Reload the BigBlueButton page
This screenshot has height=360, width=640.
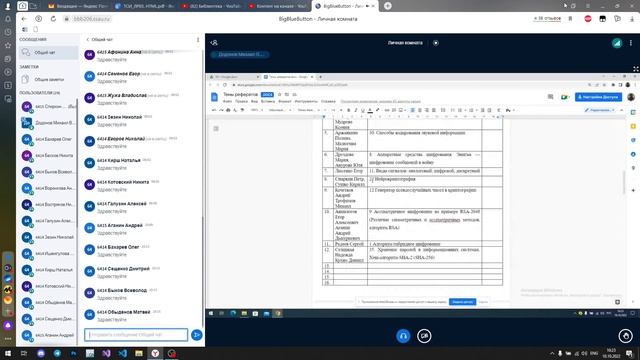pyautogui.click(x=53, y=19)
